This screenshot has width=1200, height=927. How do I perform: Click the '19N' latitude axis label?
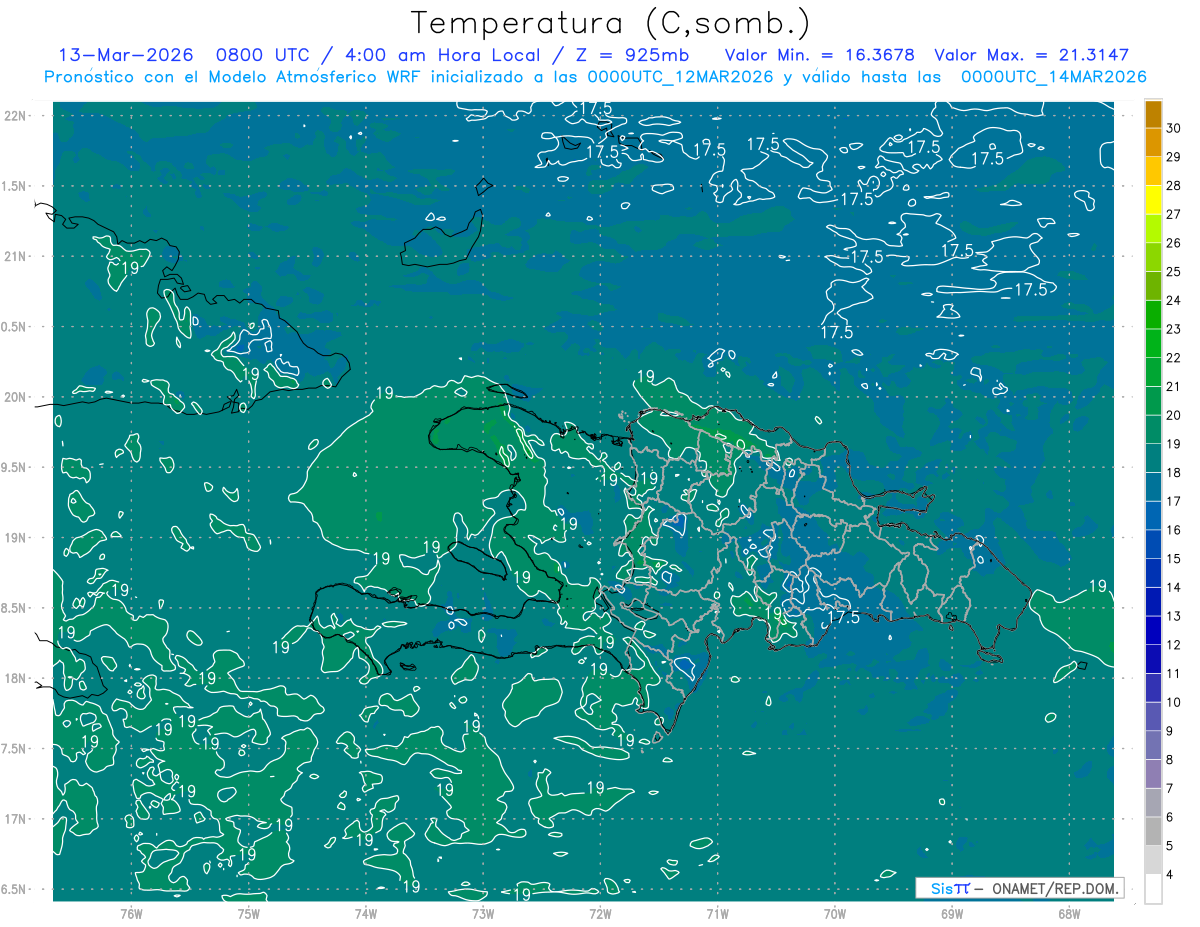pos(15,537)
